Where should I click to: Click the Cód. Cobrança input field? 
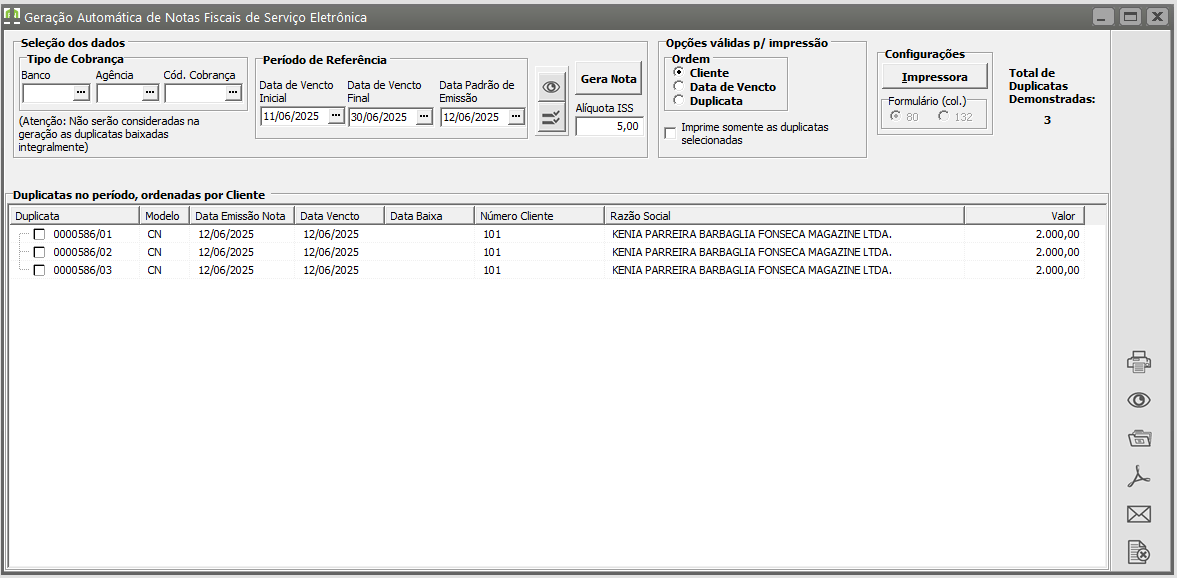click(195, 92)
